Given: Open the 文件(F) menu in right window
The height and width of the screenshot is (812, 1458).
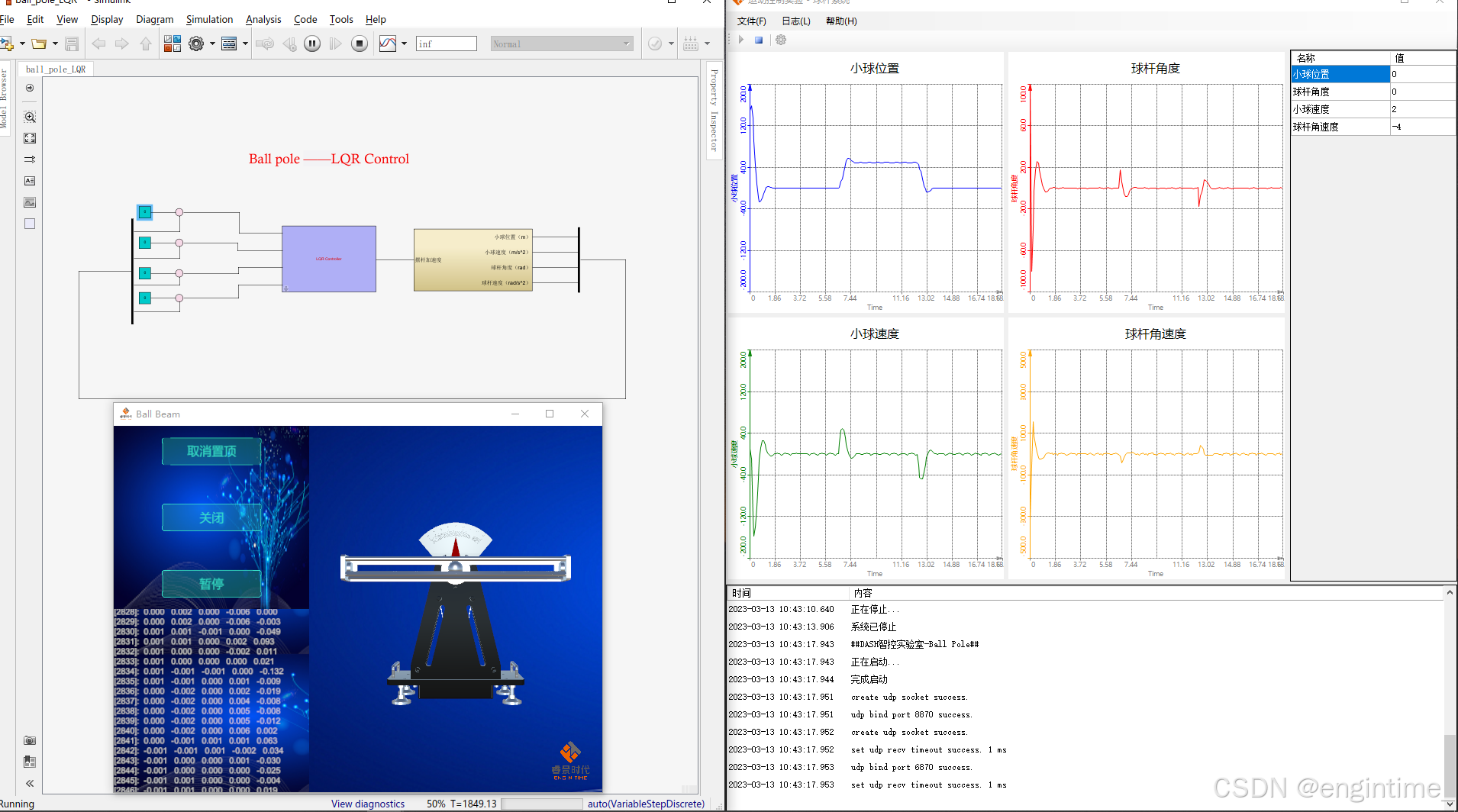Looking at the screenshot, I should coord(751,21).
